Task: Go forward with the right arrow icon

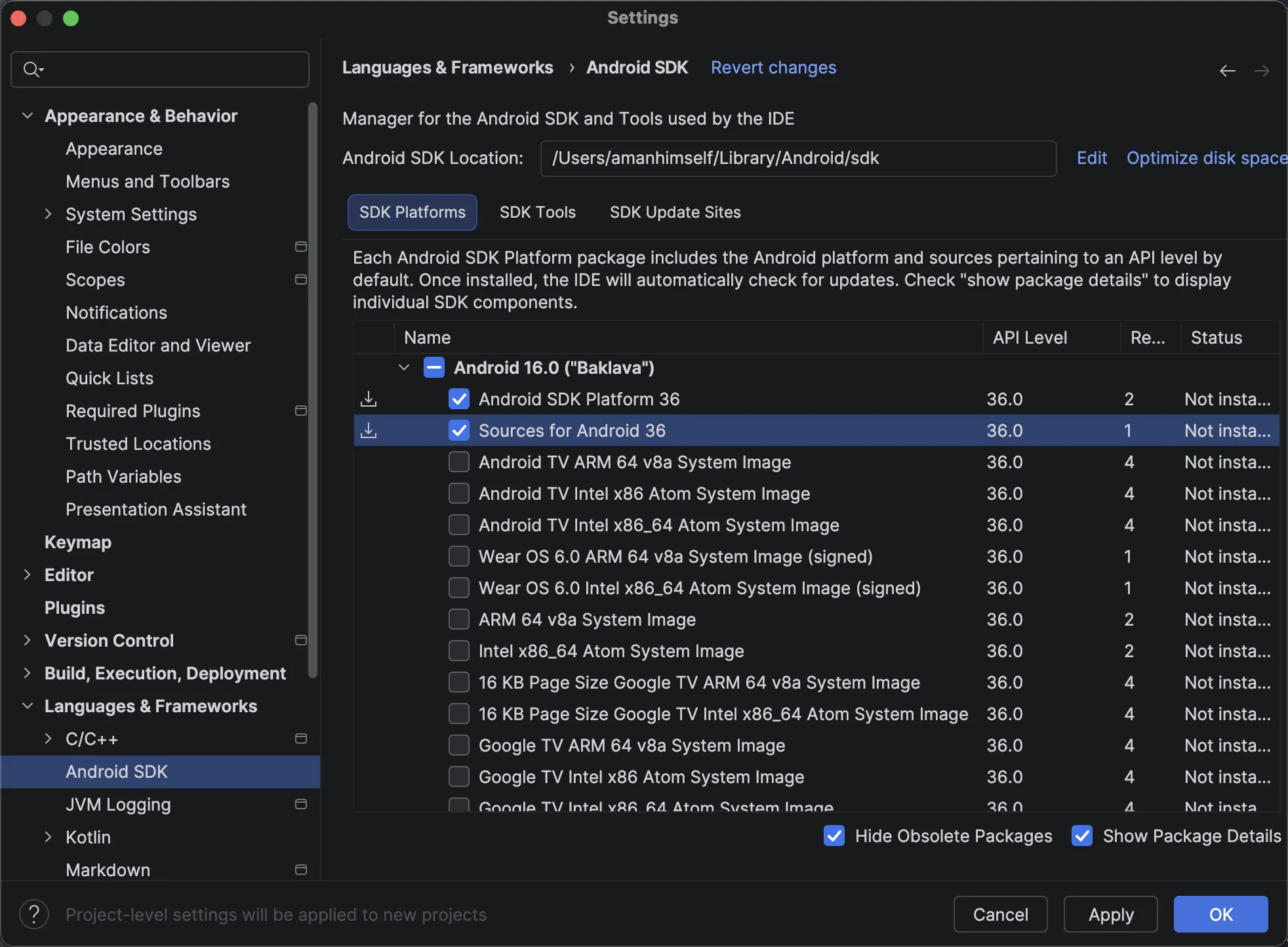Action: pos(1262,70)
